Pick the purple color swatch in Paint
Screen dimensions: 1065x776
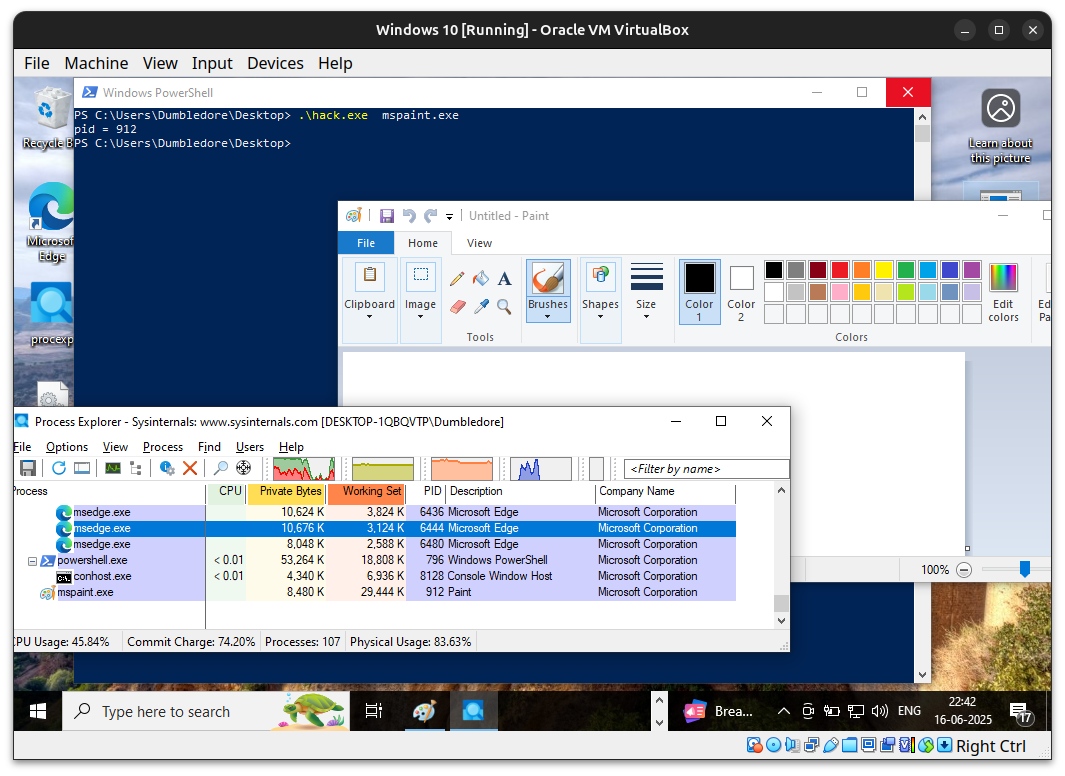972,270
